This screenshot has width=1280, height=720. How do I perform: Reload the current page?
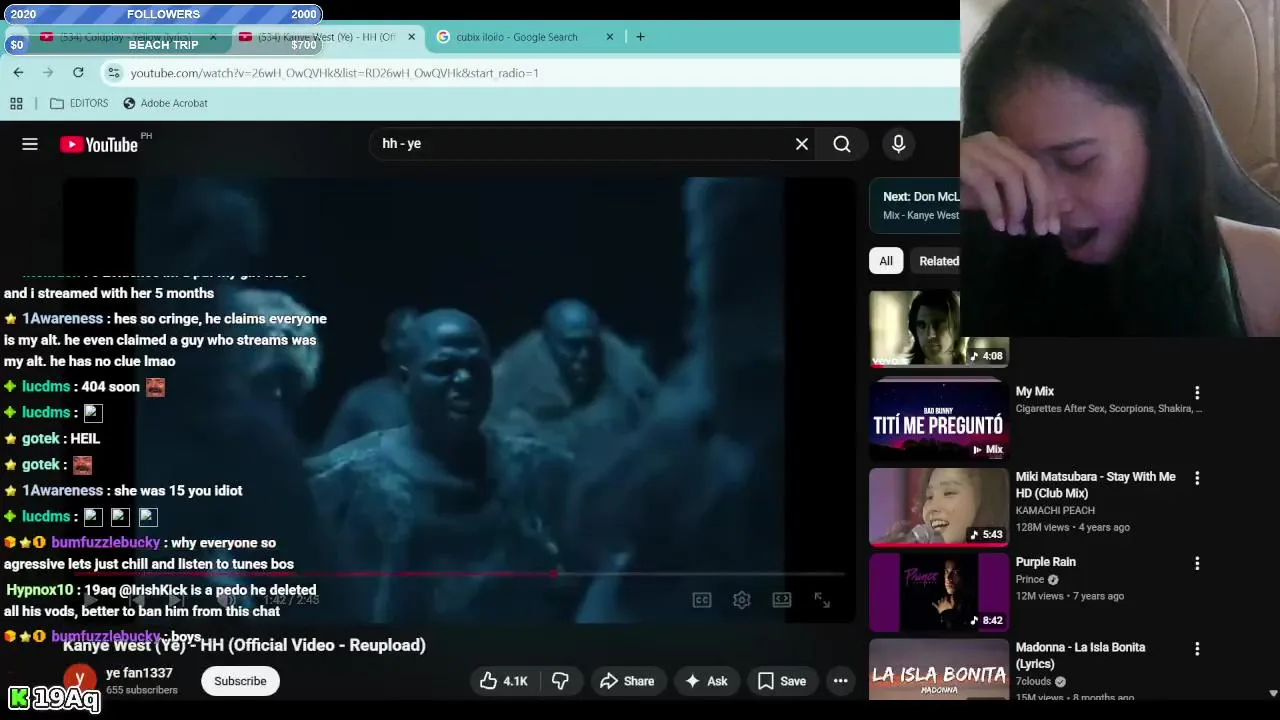(78, 72)
